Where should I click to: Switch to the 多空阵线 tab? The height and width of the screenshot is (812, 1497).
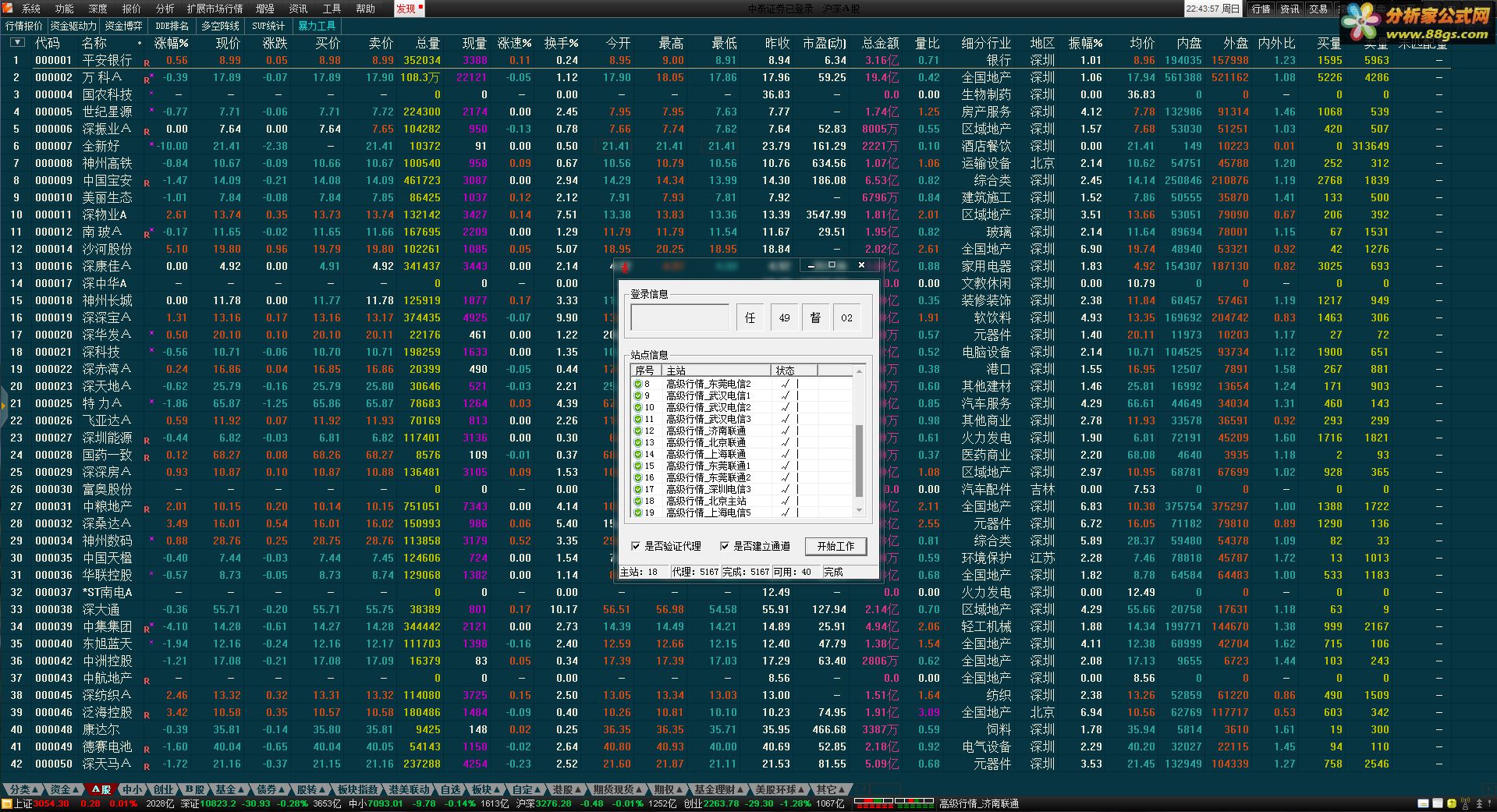(x=221, y=26)
